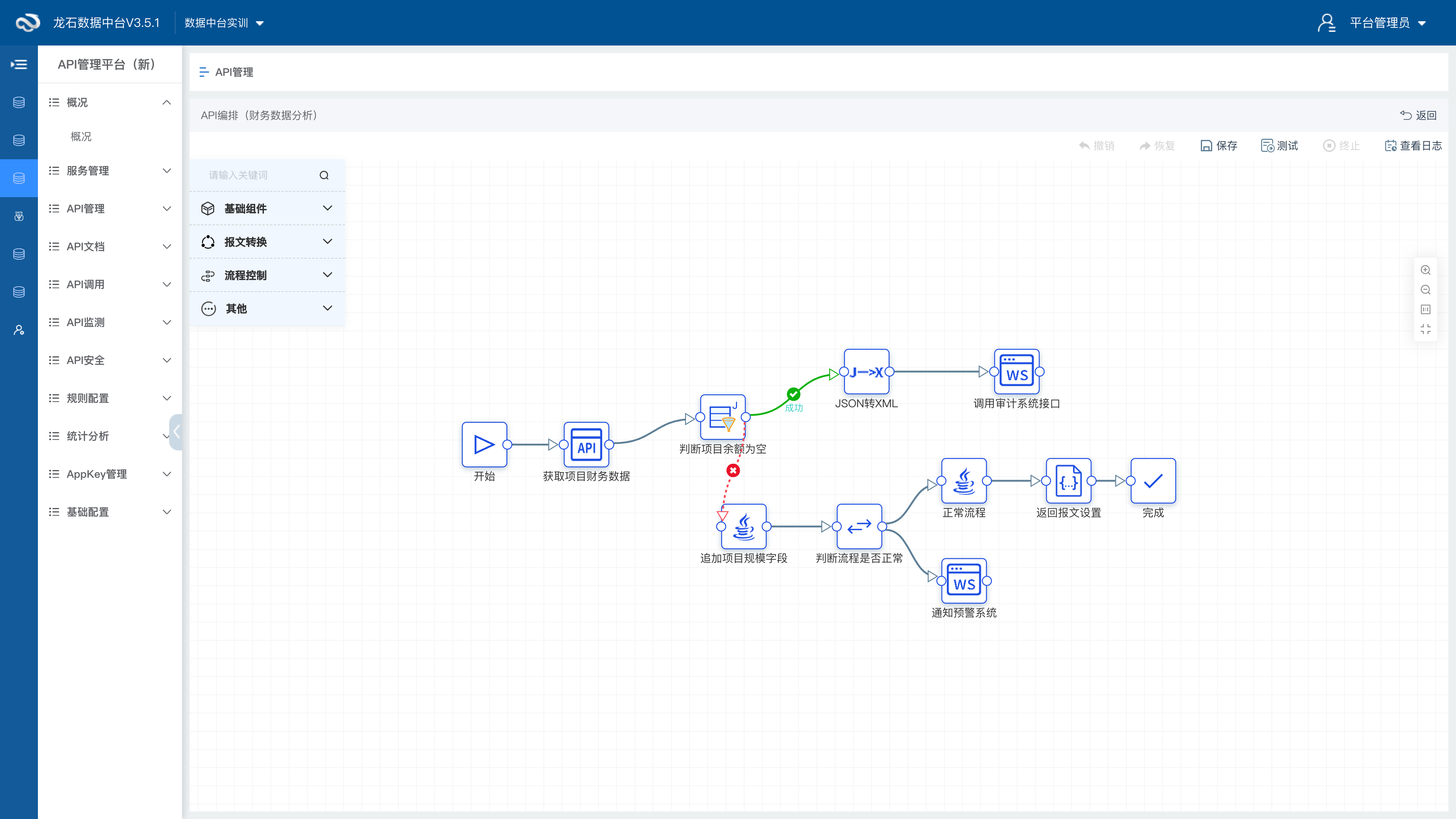Click the 保存 save button
The height and width of the screenshot is (819, 1456).
[x=1219, y=146]
